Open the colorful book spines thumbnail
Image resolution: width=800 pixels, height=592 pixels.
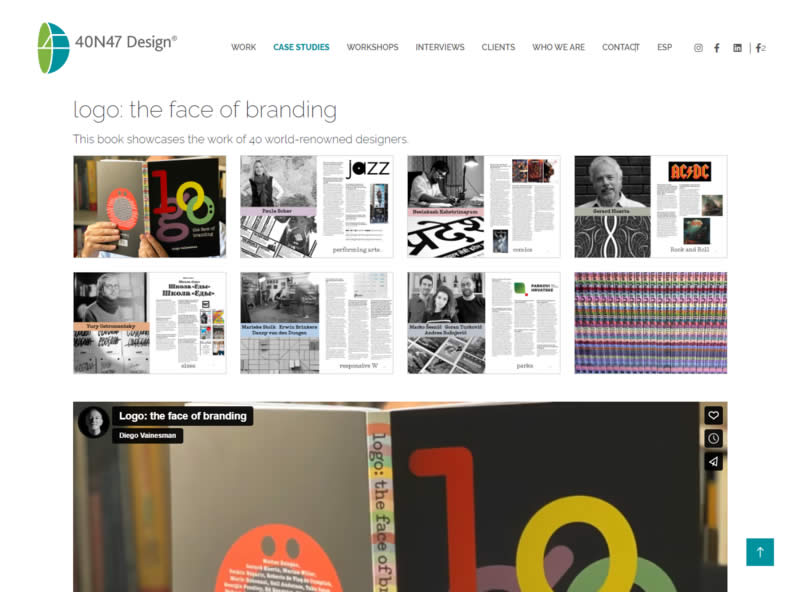tap(651, 323)
